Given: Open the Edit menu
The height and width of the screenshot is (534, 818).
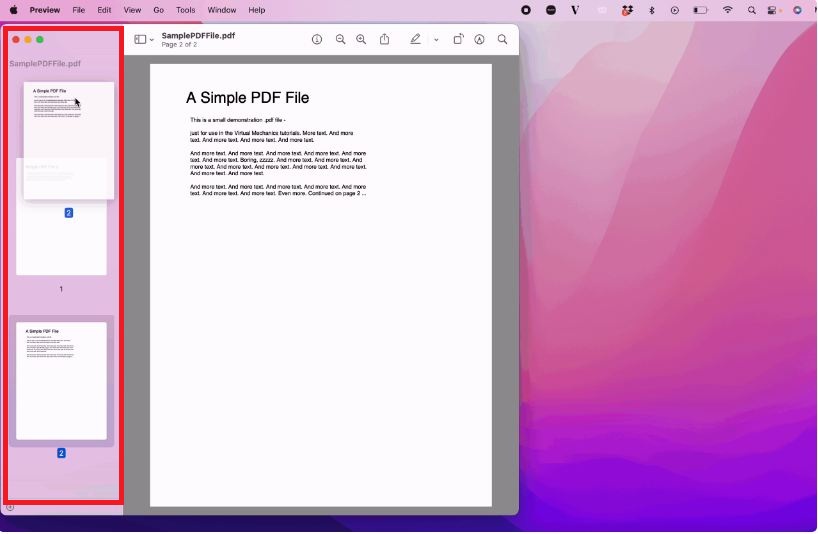Looking at the screenshot, I should (x=104, y=10).
